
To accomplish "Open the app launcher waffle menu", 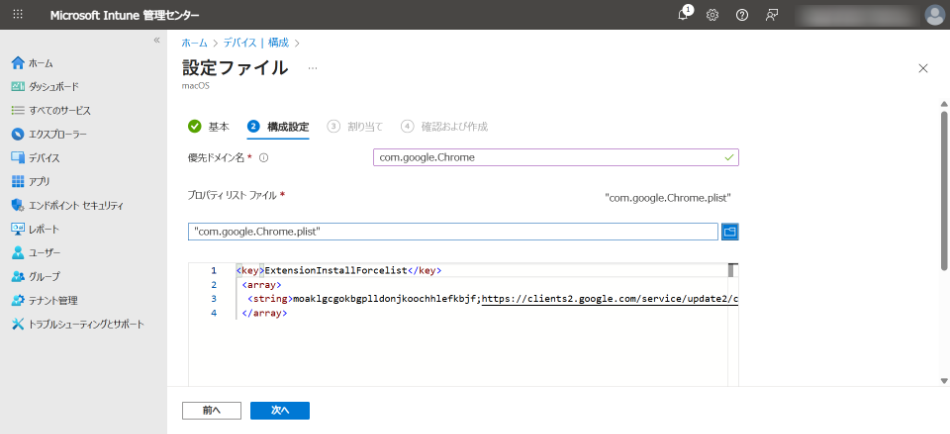I will [x=18, y=15].
